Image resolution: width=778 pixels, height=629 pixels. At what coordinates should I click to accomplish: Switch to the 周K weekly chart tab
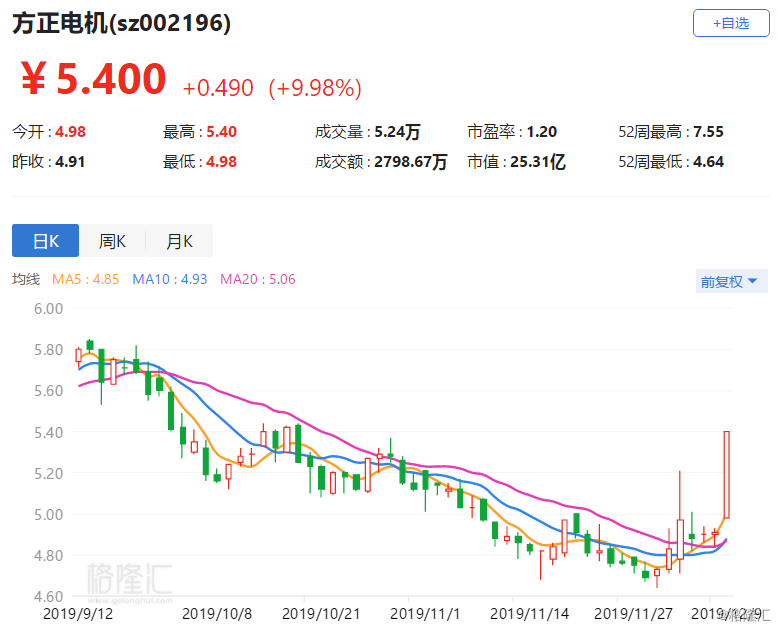click(112, 241)
